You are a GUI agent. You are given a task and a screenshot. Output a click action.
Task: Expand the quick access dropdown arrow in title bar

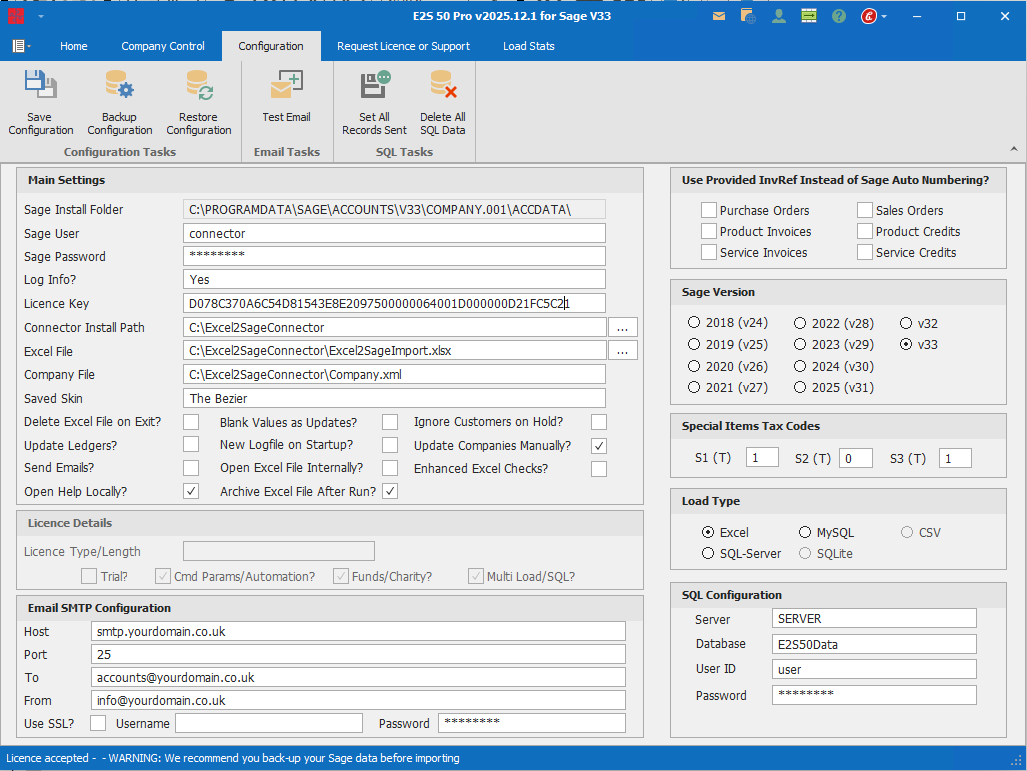[41, 17]
